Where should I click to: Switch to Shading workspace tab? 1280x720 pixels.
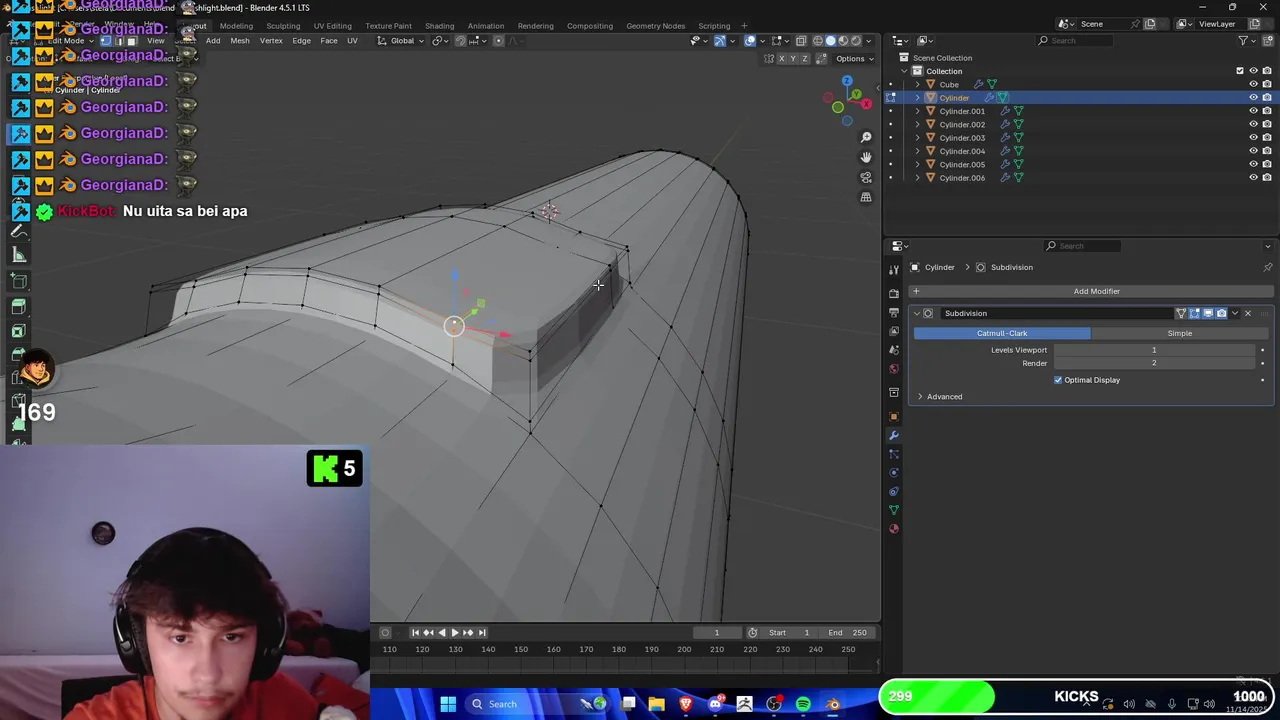[x=440, y=26]
